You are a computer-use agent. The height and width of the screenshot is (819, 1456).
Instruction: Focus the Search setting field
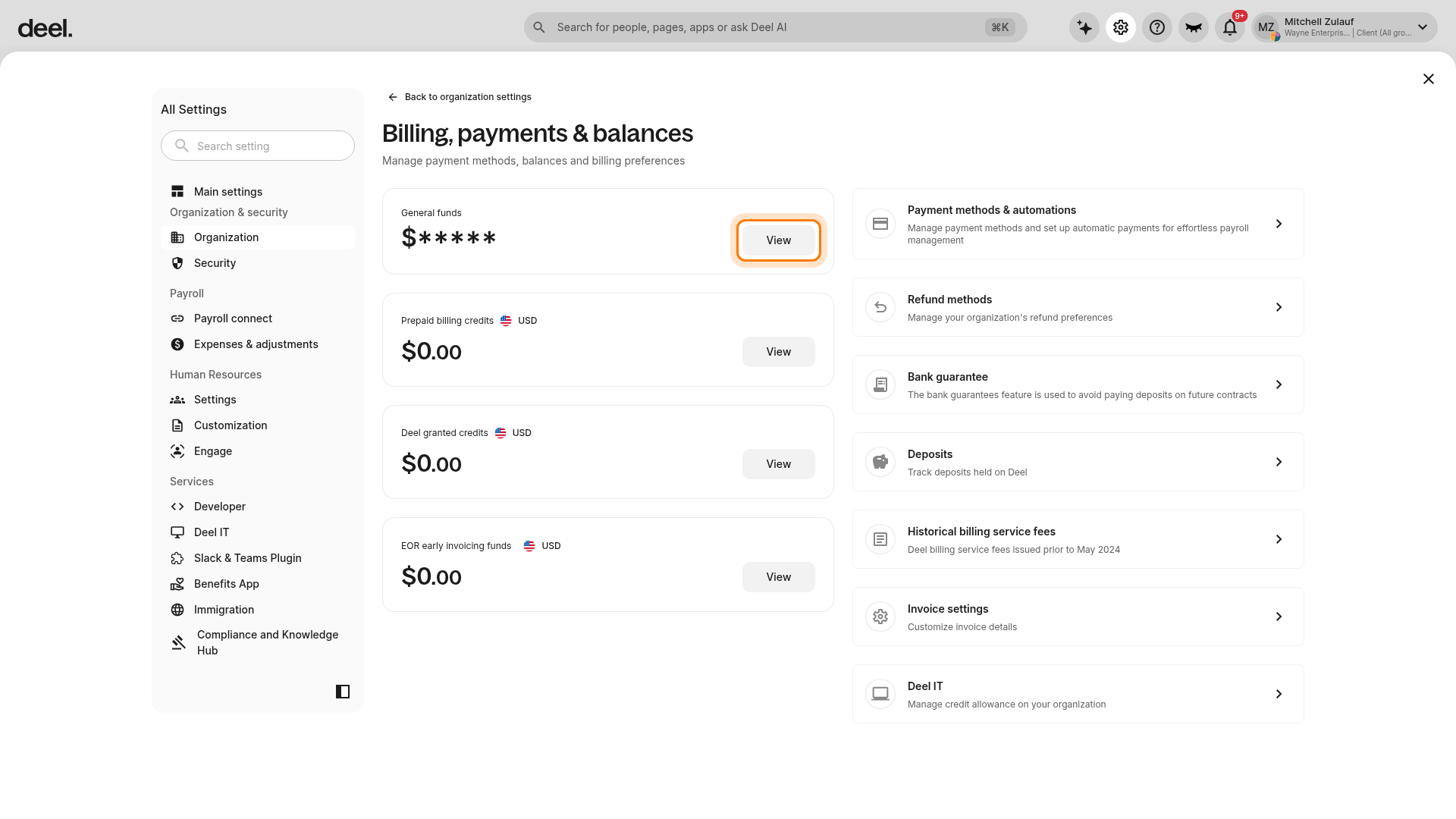258,146
